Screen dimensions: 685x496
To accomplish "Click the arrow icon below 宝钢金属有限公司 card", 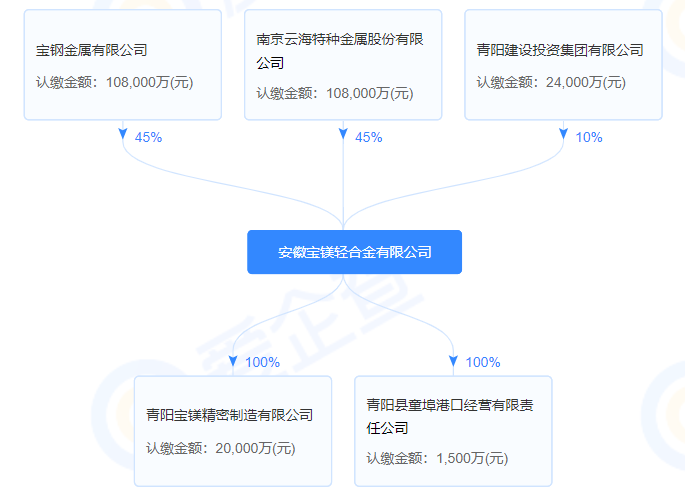I will click(123, 134).
